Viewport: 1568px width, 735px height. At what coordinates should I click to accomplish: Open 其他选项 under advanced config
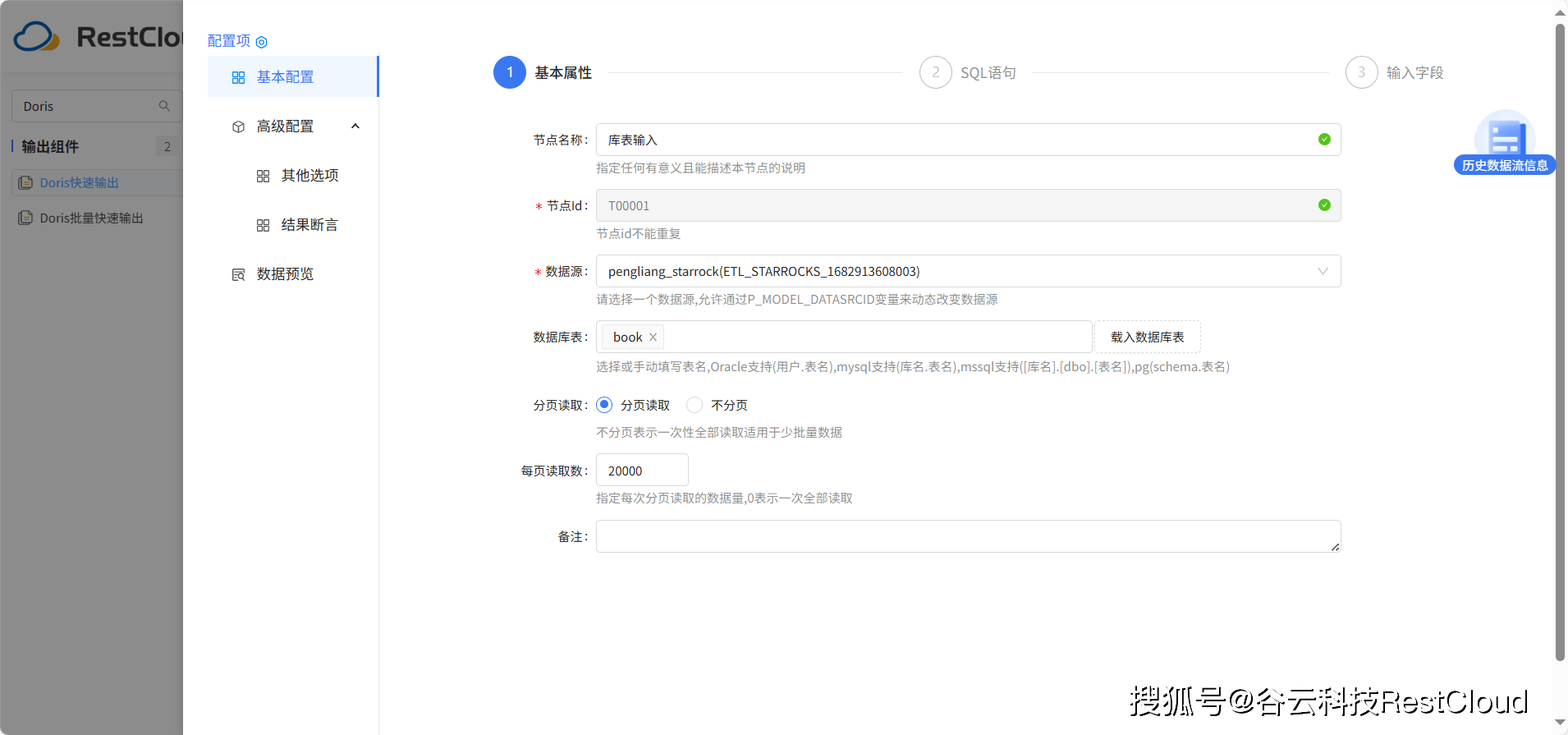[309, 176]
